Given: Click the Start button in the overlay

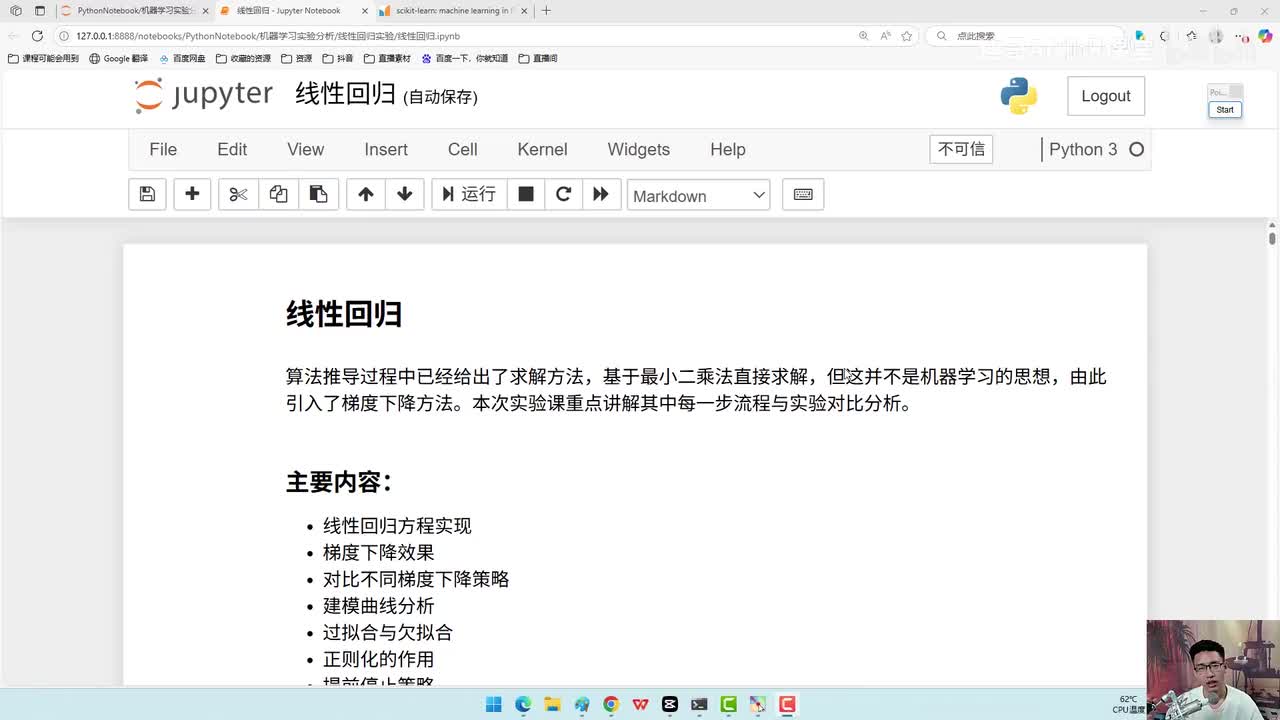Looking at the screenshot, I should (1225, 110).
